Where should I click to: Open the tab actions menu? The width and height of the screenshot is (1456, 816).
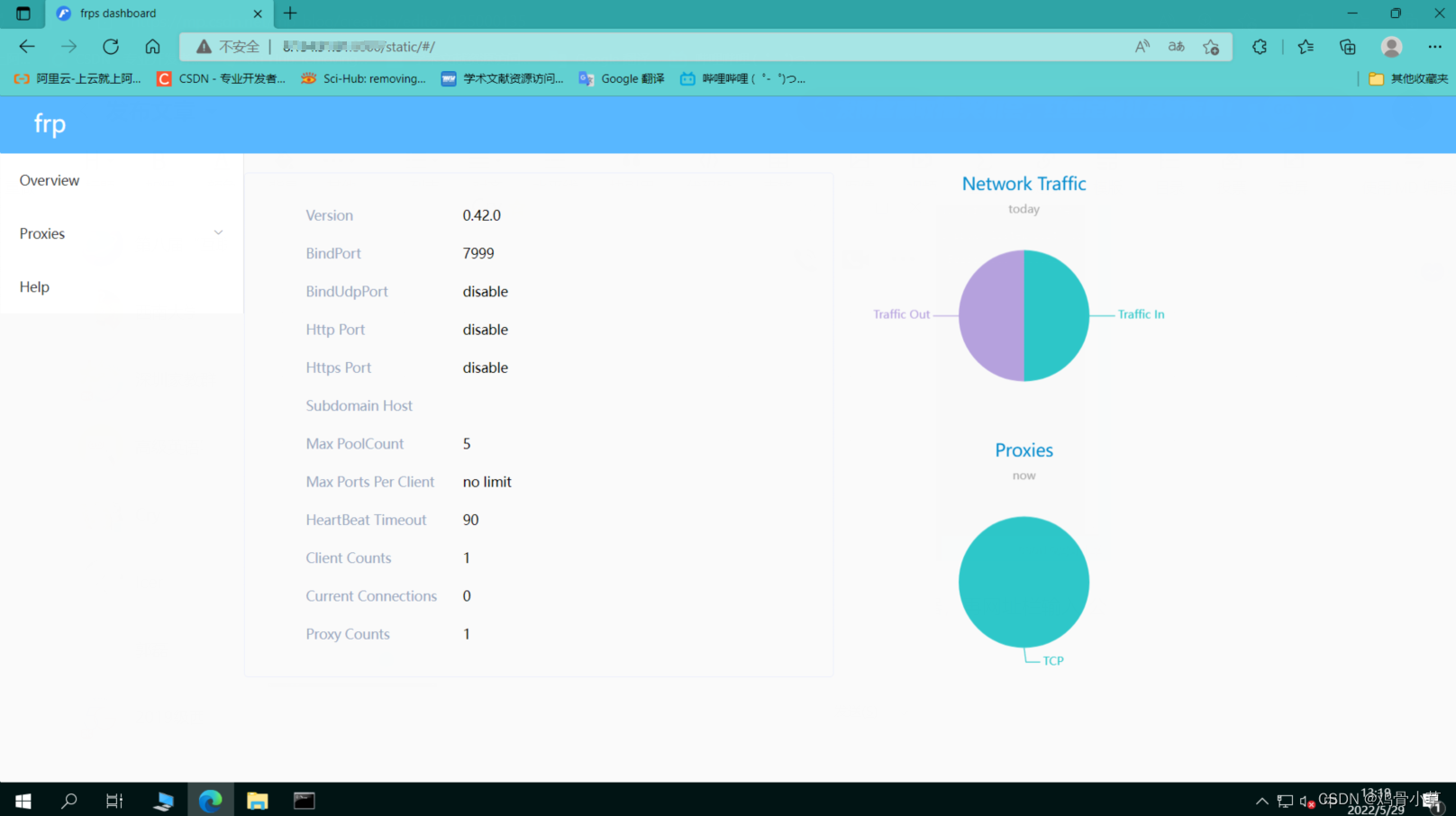pyautogui.click(x=23, y=14)
